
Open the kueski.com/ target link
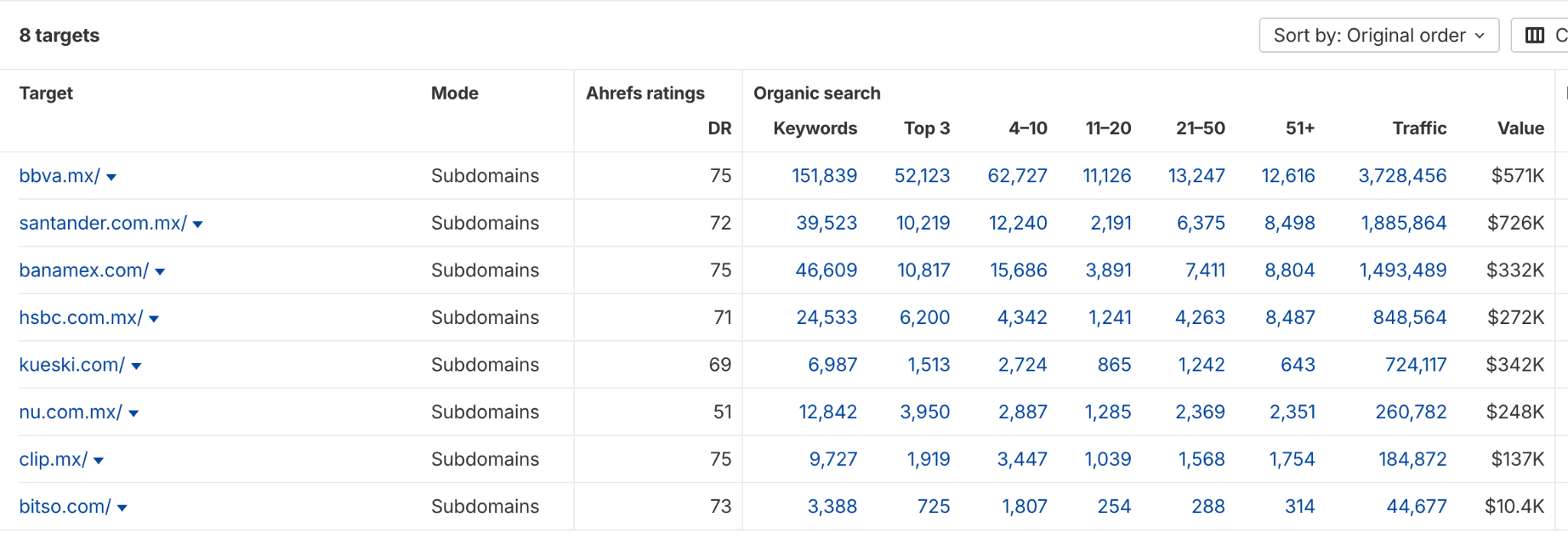[71, 365]
